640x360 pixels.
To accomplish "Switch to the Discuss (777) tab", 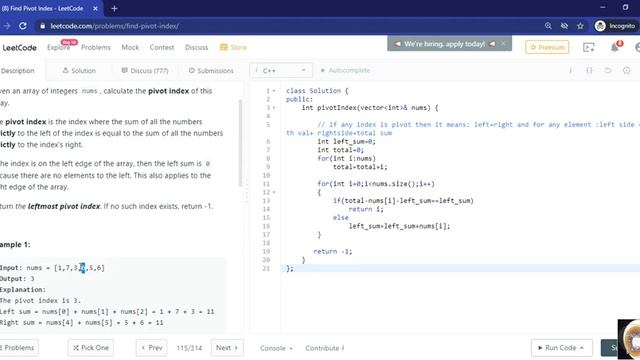I will pos(145,71).
